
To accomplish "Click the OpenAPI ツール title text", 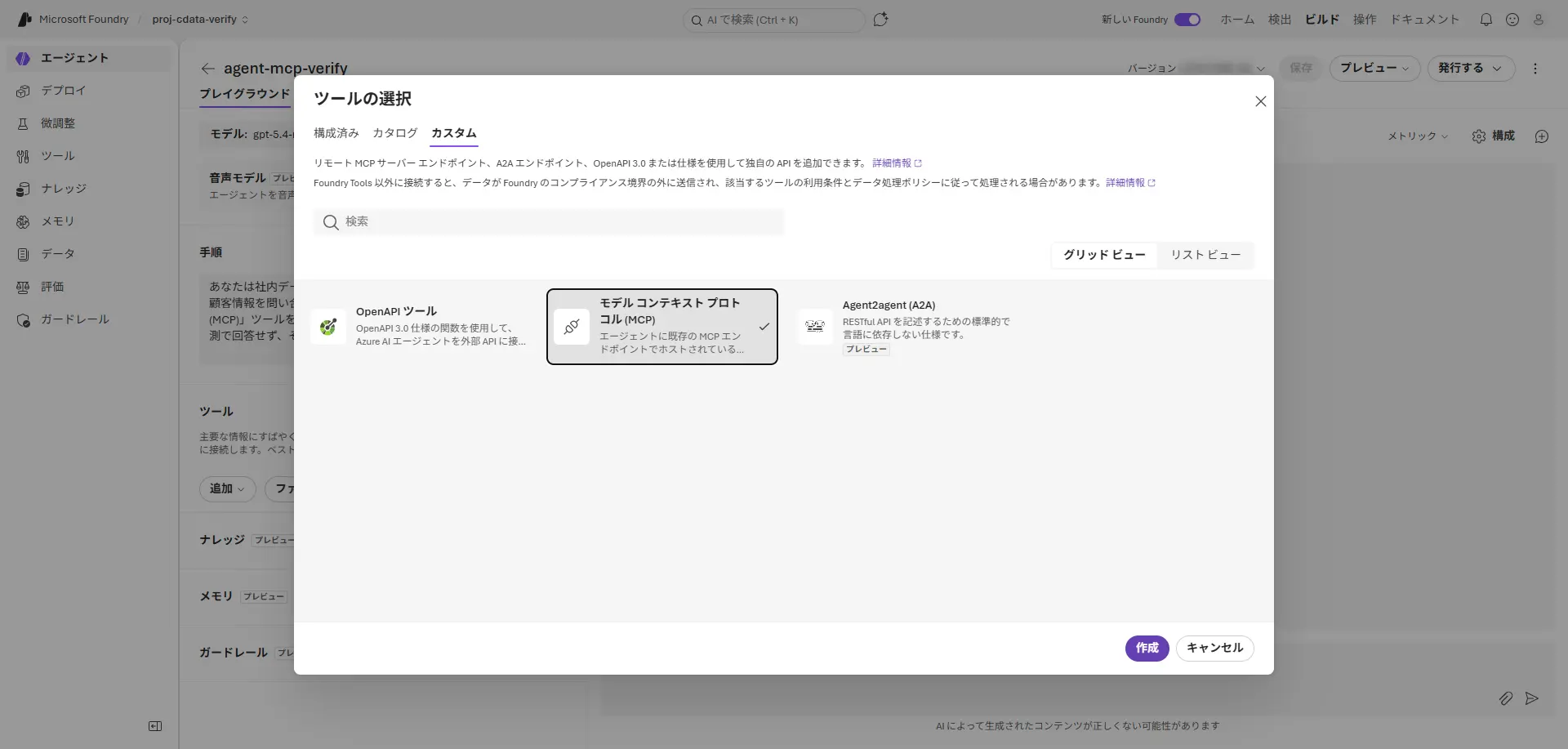I will (x=396, y=311).
